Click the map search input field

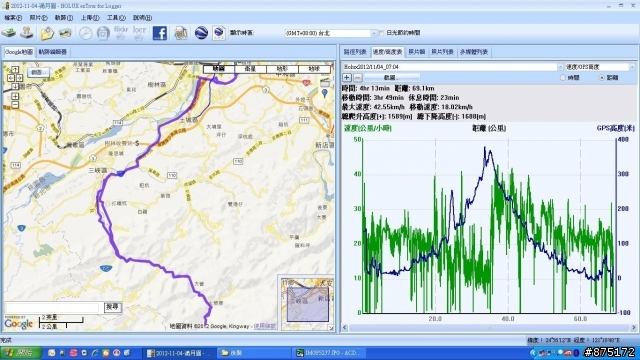coord(52,307)
